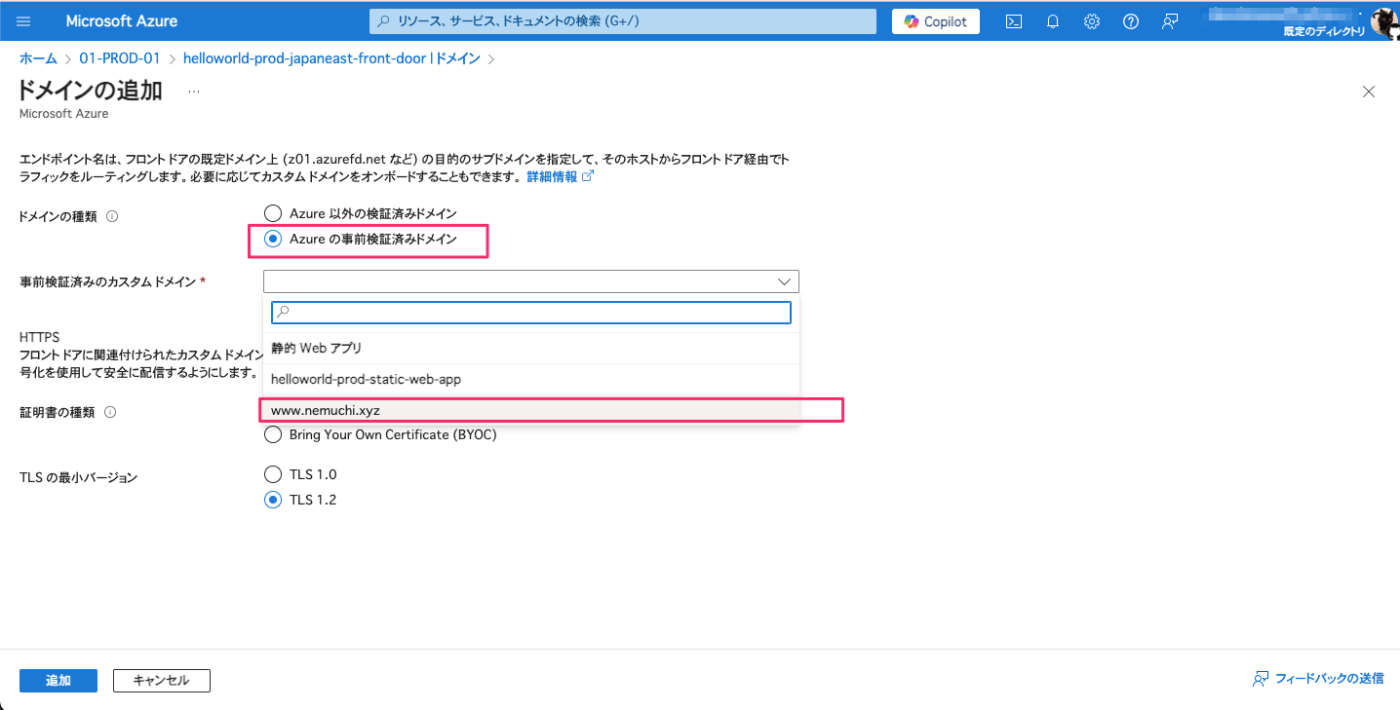Click the user account avatar
The height and width of the screenshot is (710, 1400).
[x=1387, y=20]
